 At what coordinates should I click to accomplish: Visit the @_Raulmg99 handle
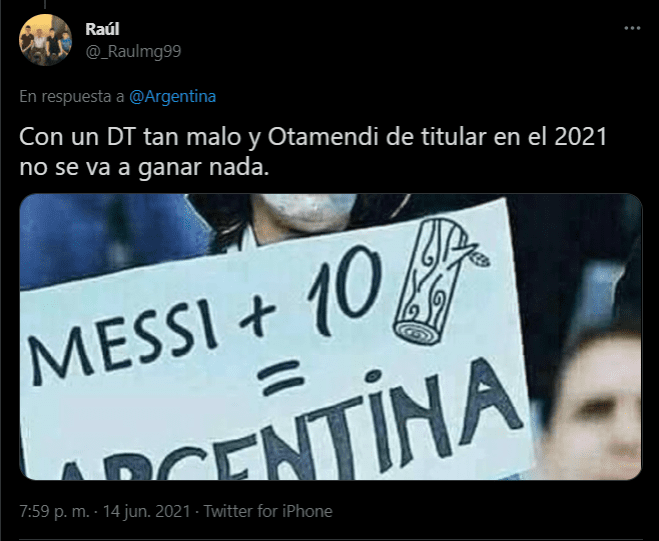pos(133,51)
